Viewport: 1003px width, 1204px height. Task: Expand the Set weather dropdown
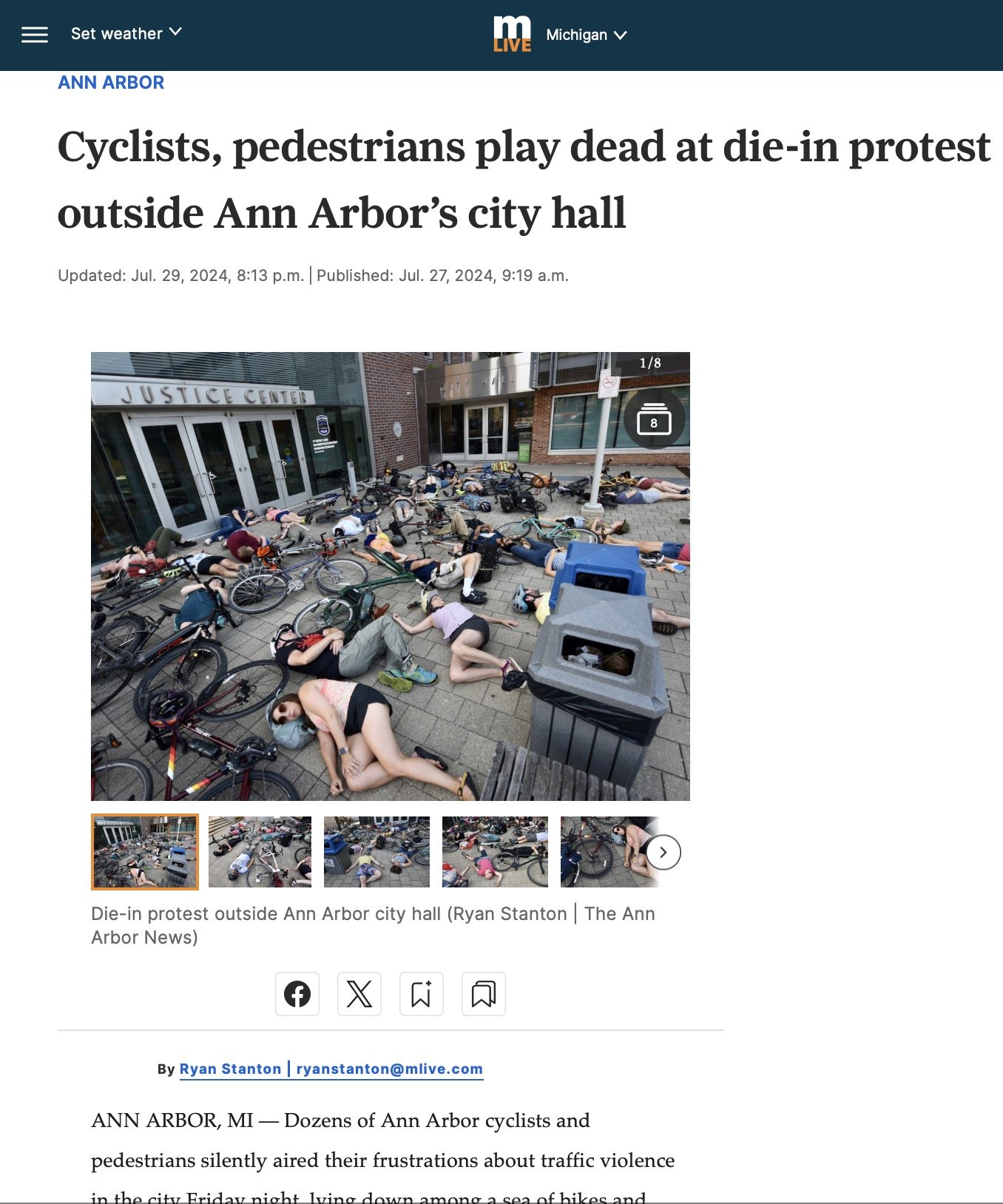click(x=126, y=33)
